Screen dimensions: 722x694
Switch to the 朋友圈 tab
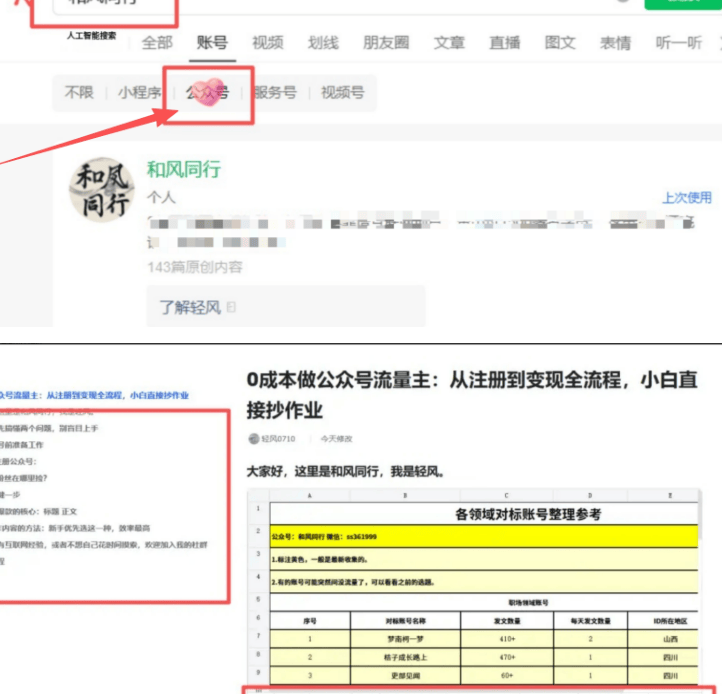point(385,42)
